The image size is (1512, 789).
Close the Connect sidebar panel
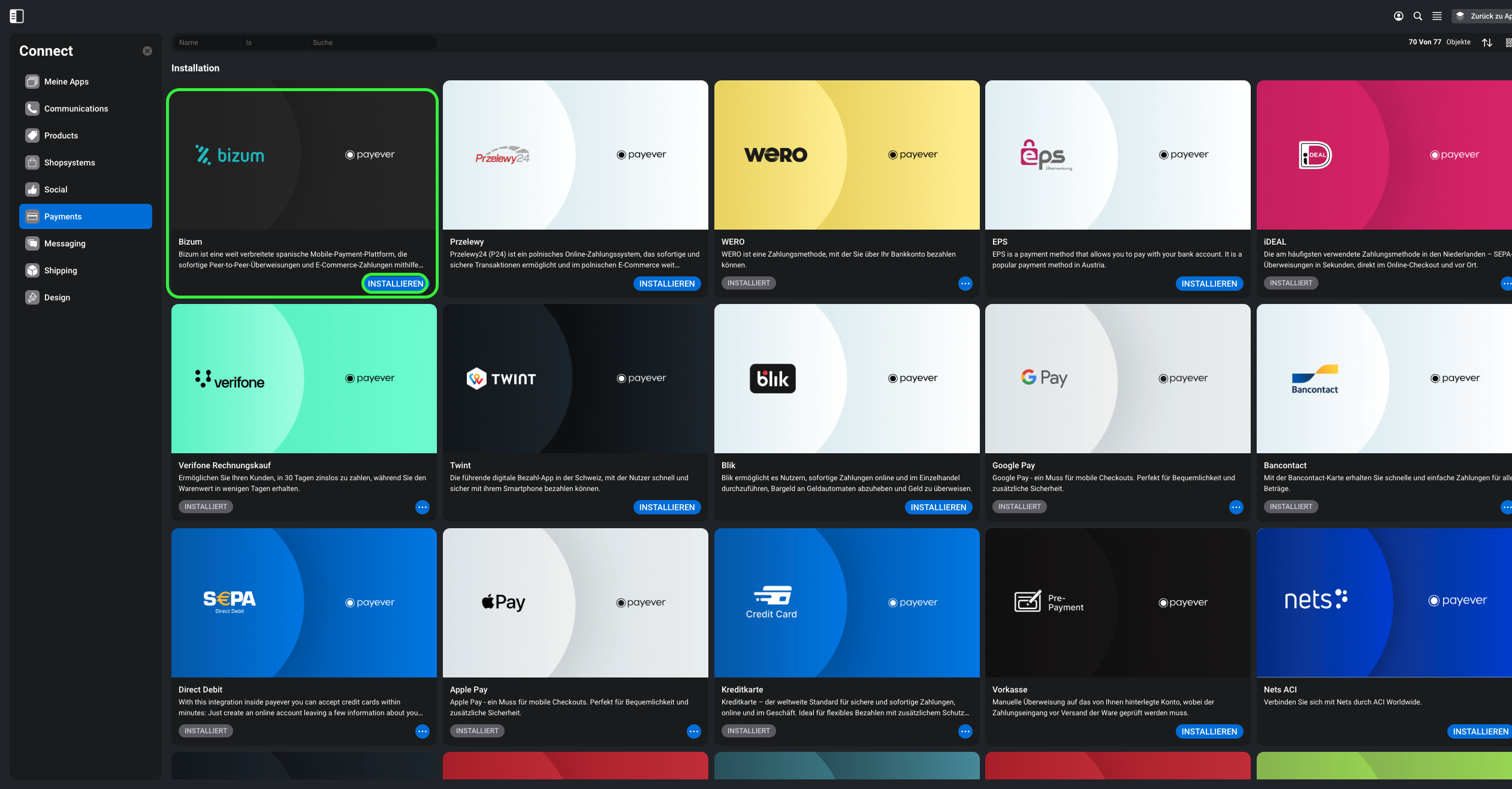(147, 51)
